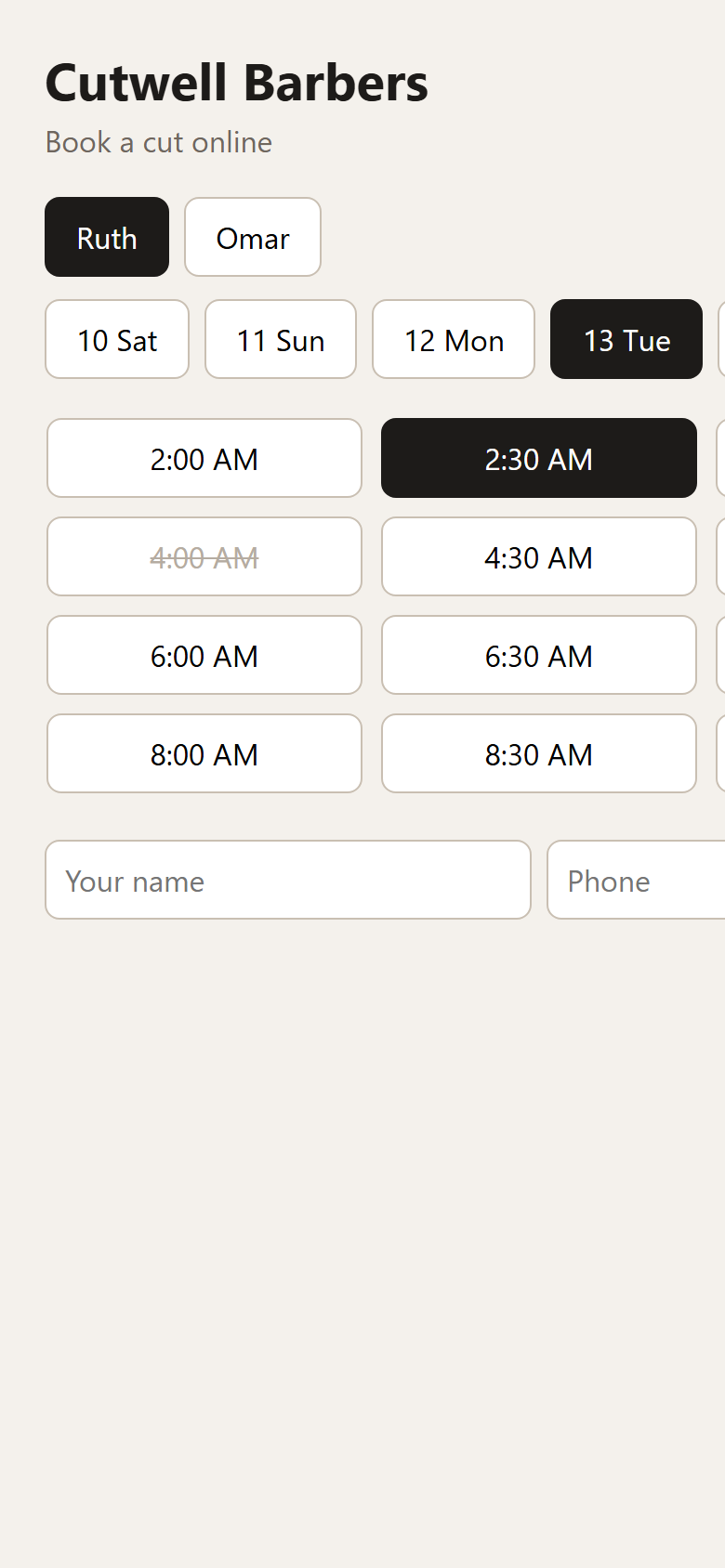This screenshot has height=1568, width=725.
Task: Pick the 8:00 AM time slot
Action: (204, 753)
